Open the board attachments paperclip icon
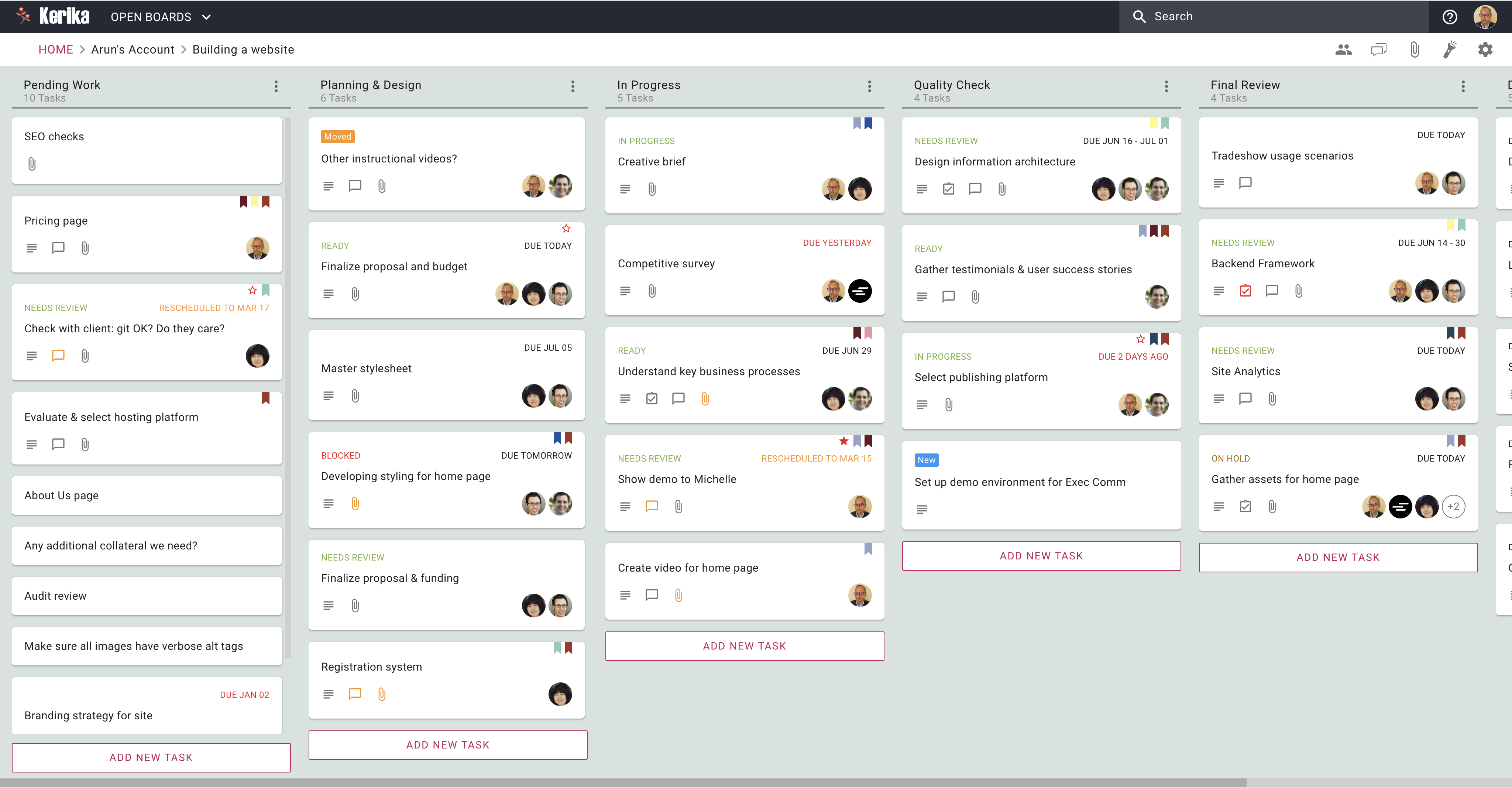Screen dimensions: 1512x788 [1415, 49]
